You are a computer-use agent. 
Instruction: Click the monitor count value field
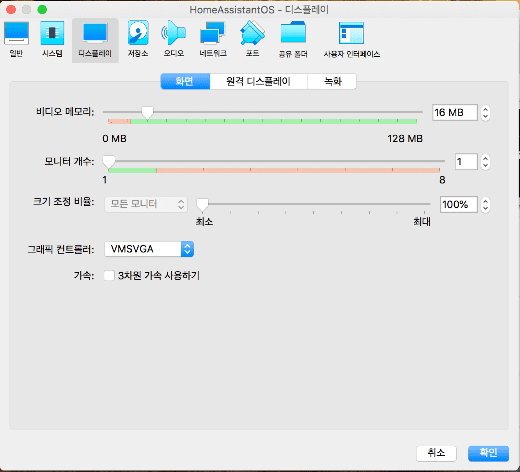(x=466, y=162)
